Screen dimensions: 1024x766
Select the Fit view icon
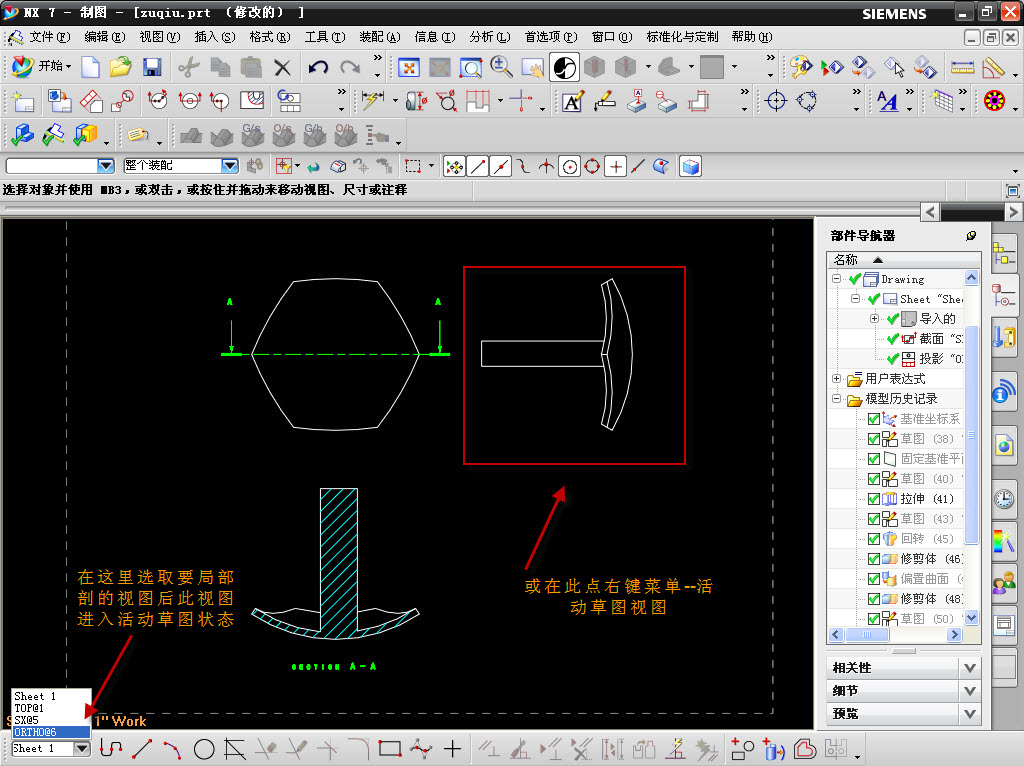click(409, 67)
